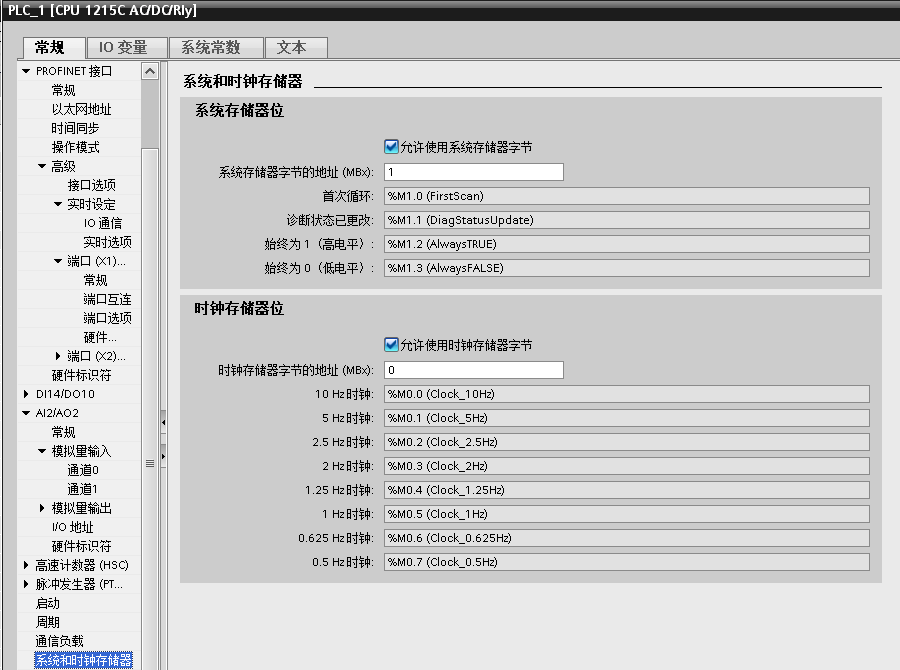
Task: Select I/O 地址 in the tree
Action: click(x=72, y=527)
